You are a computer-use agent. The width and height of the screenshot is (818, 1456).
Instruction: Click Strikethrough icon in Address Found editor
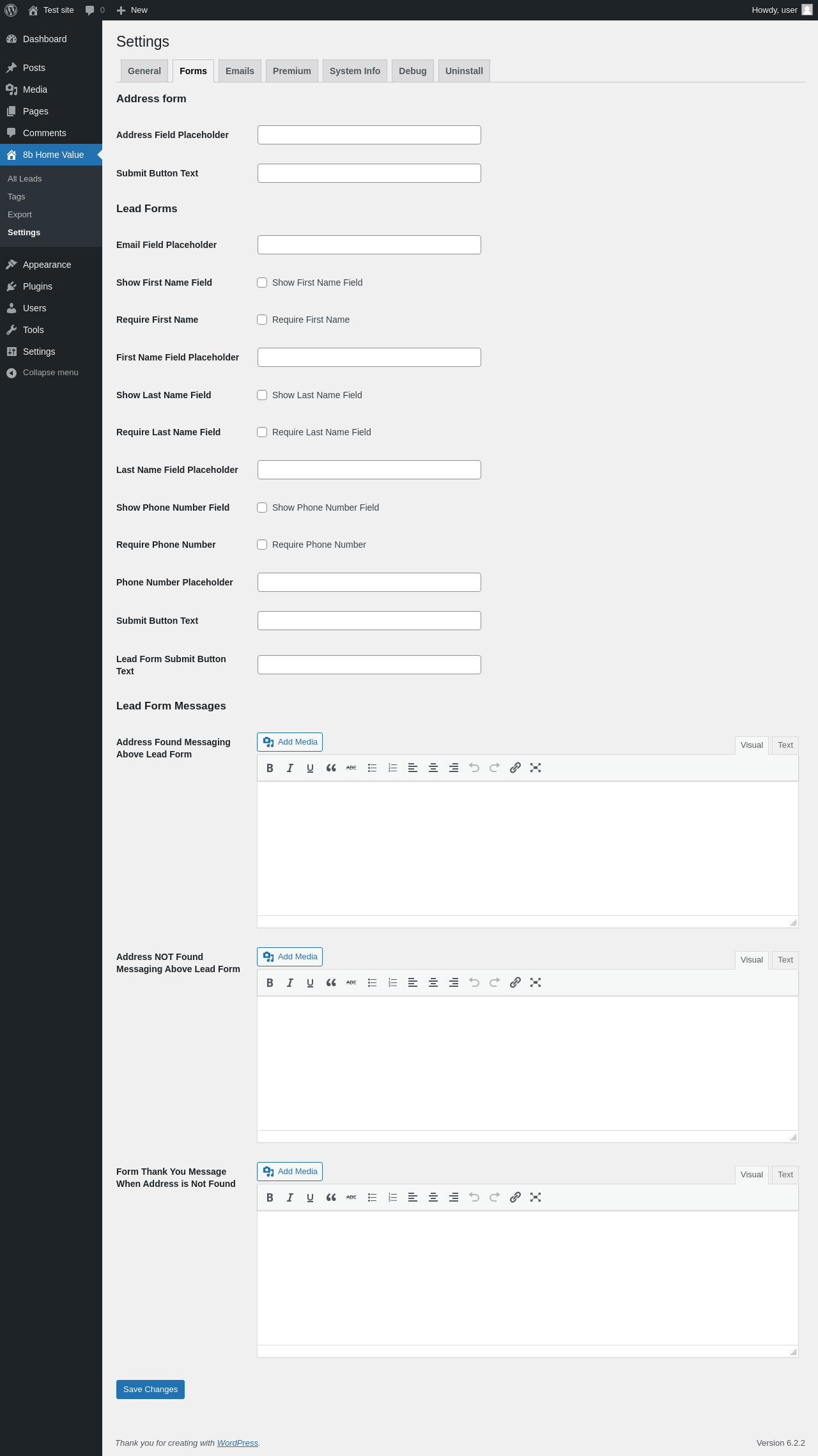point(351,768)
